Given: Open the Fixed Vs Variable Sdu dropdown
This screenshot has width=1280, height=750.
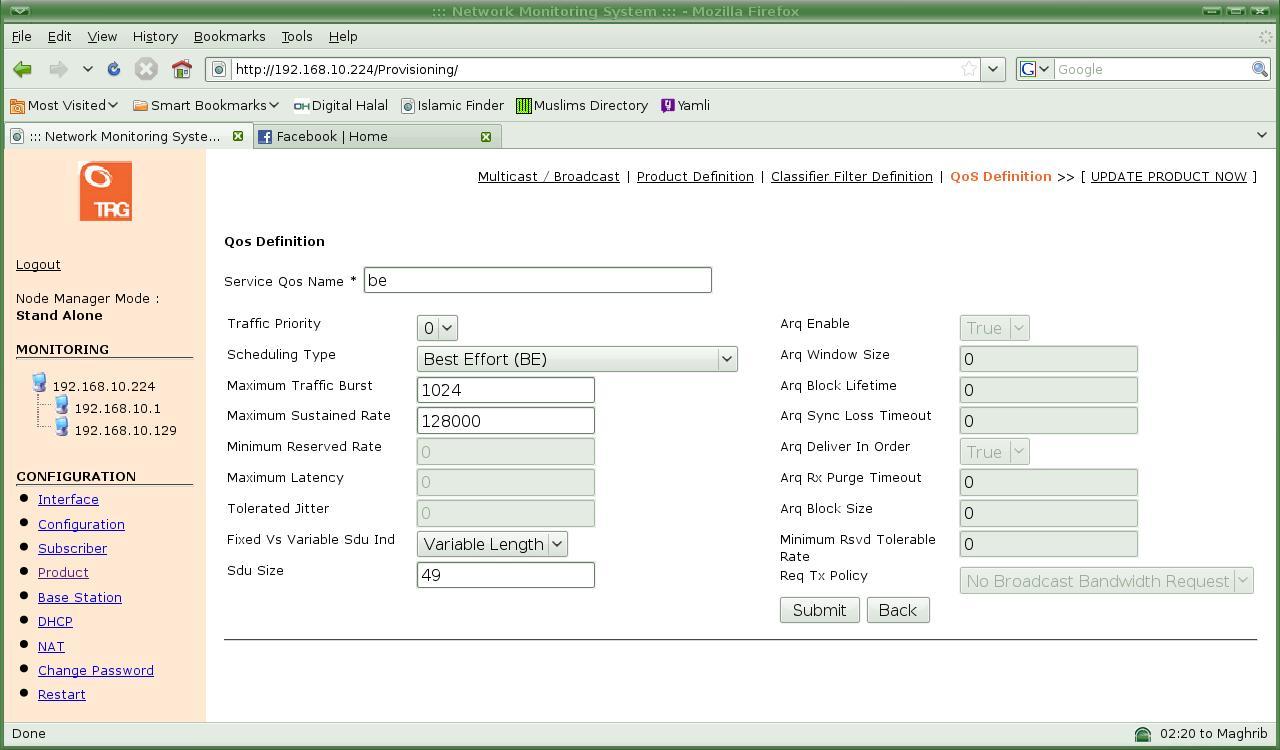Looking at the screenshot, I should [x=492, y=544].
